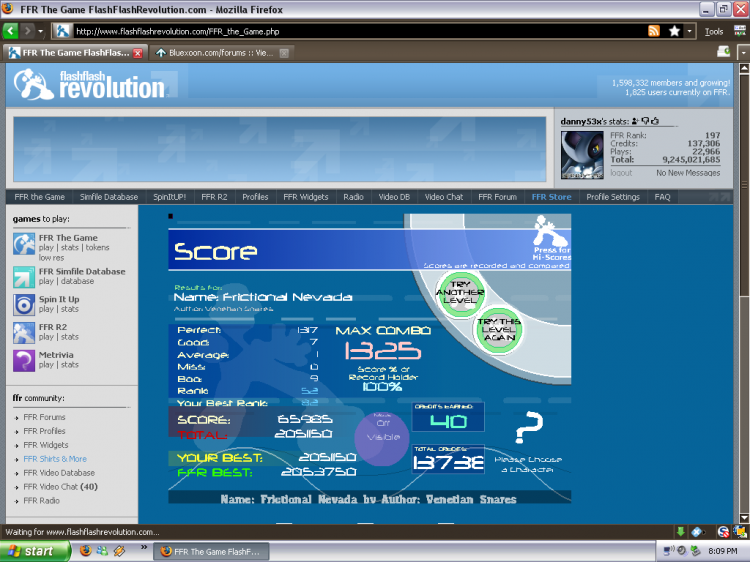Open FFR Widgets nav item
The height and width of the screenshot is (562, 750).
pyautogui.click(x=306, y=197)
